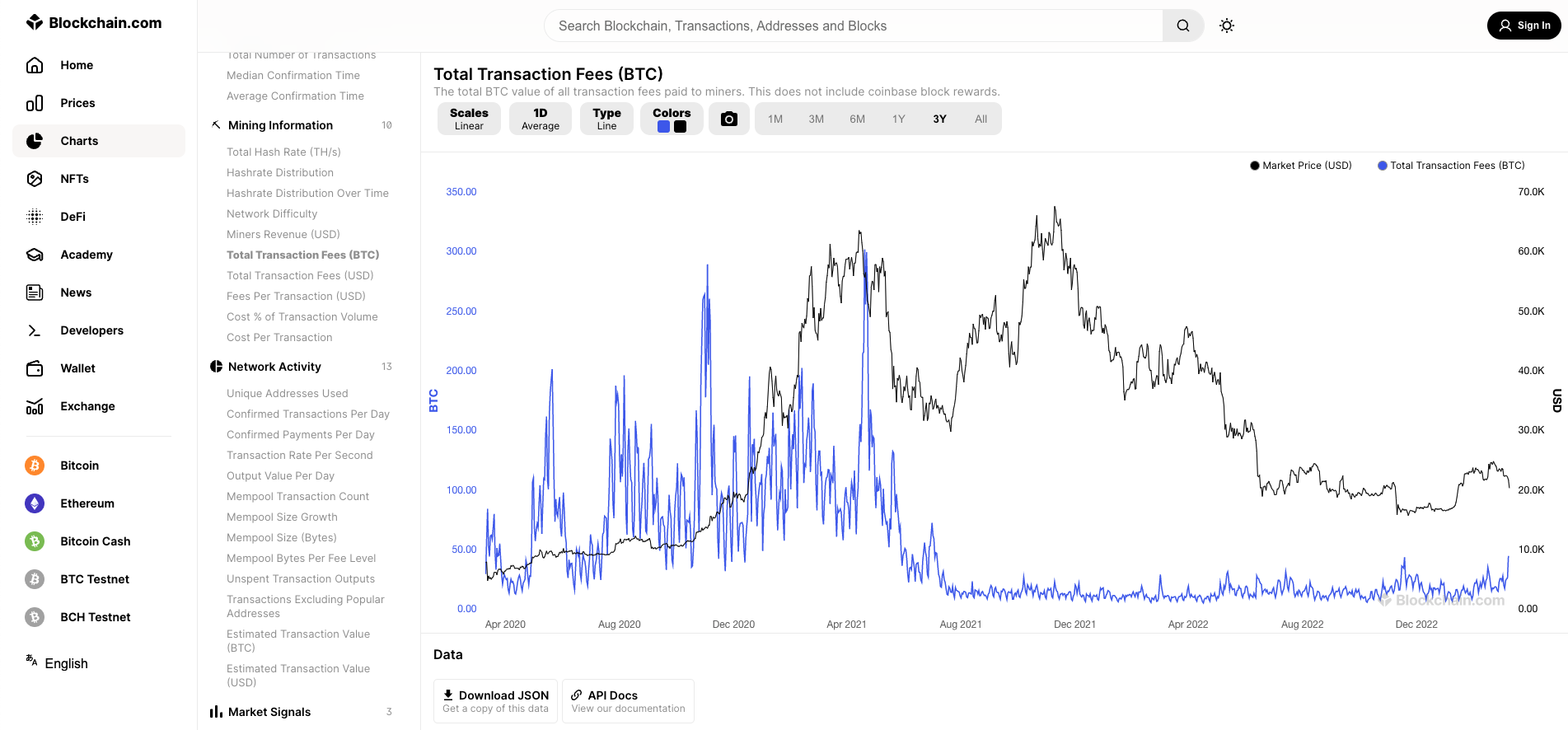Open Output Value Per Day chart

[x=280, y=475]
